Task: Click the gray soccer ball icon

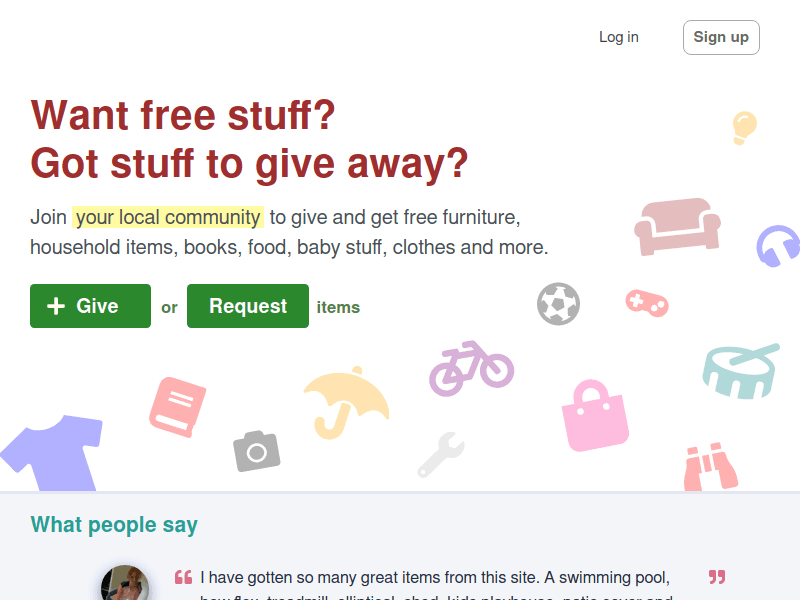Action: coord(558,303)
